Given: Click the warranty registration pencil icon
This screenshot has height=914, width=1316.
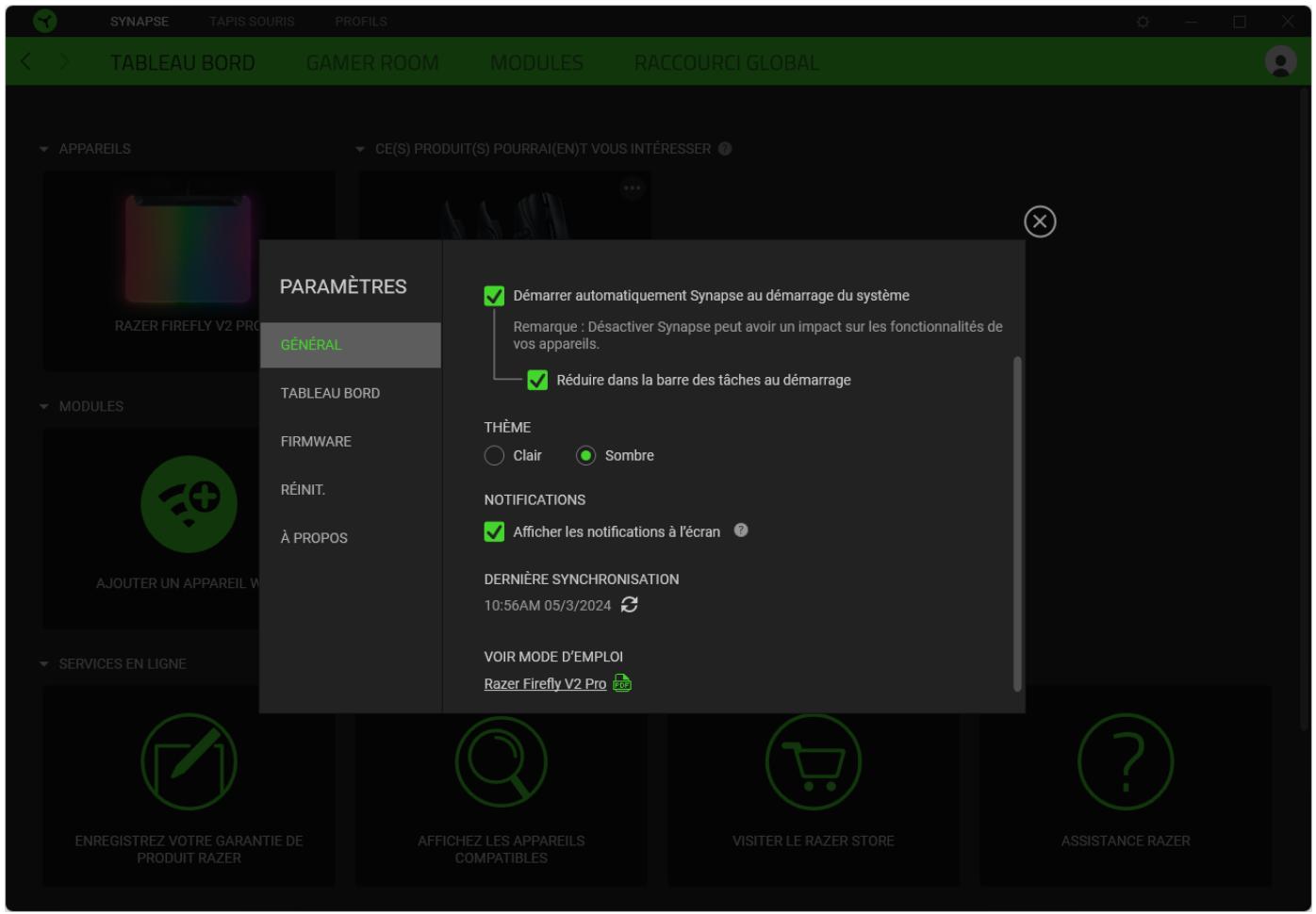Looking at the screenshot, I should [189, 761].
